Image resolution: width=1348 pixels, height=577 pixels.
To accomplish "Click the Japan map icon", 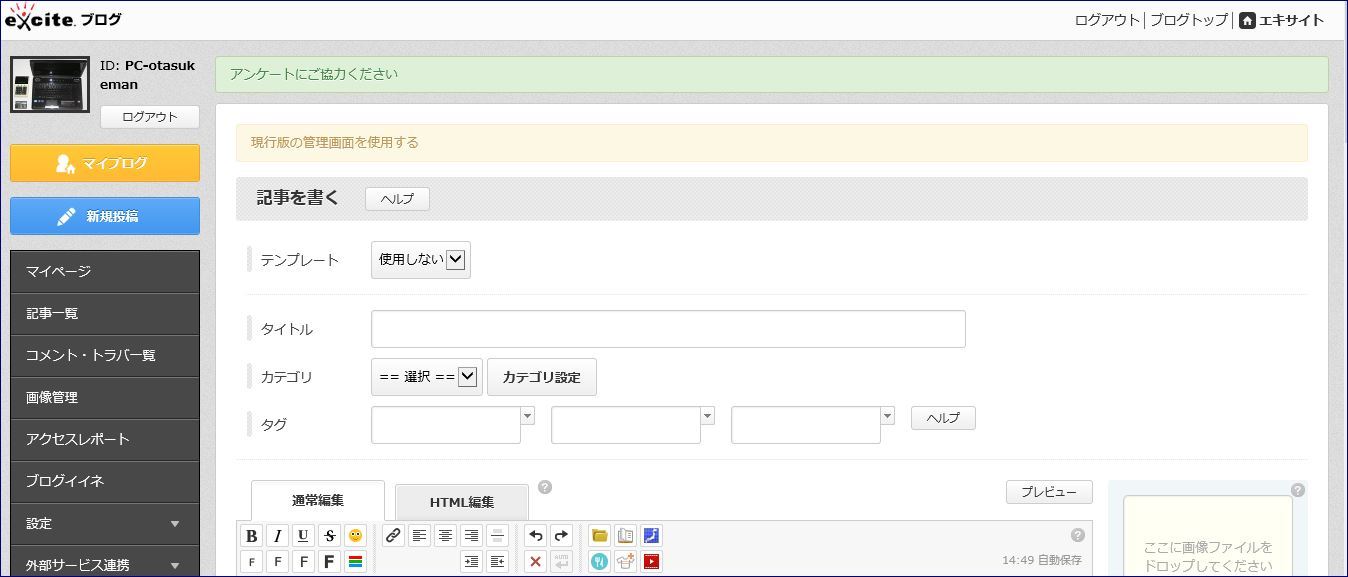I will 651,536.
